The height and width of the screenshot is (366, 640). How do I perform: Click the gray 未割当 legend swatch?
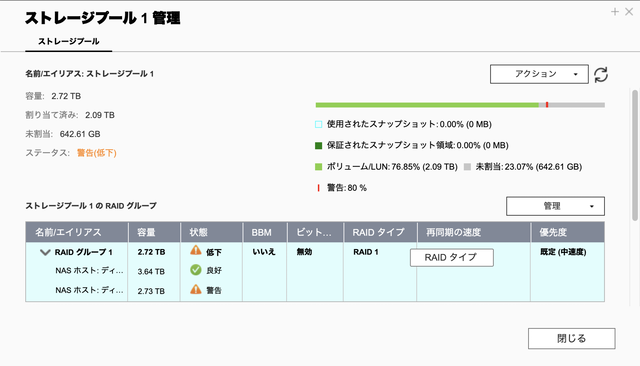point(468,166)
